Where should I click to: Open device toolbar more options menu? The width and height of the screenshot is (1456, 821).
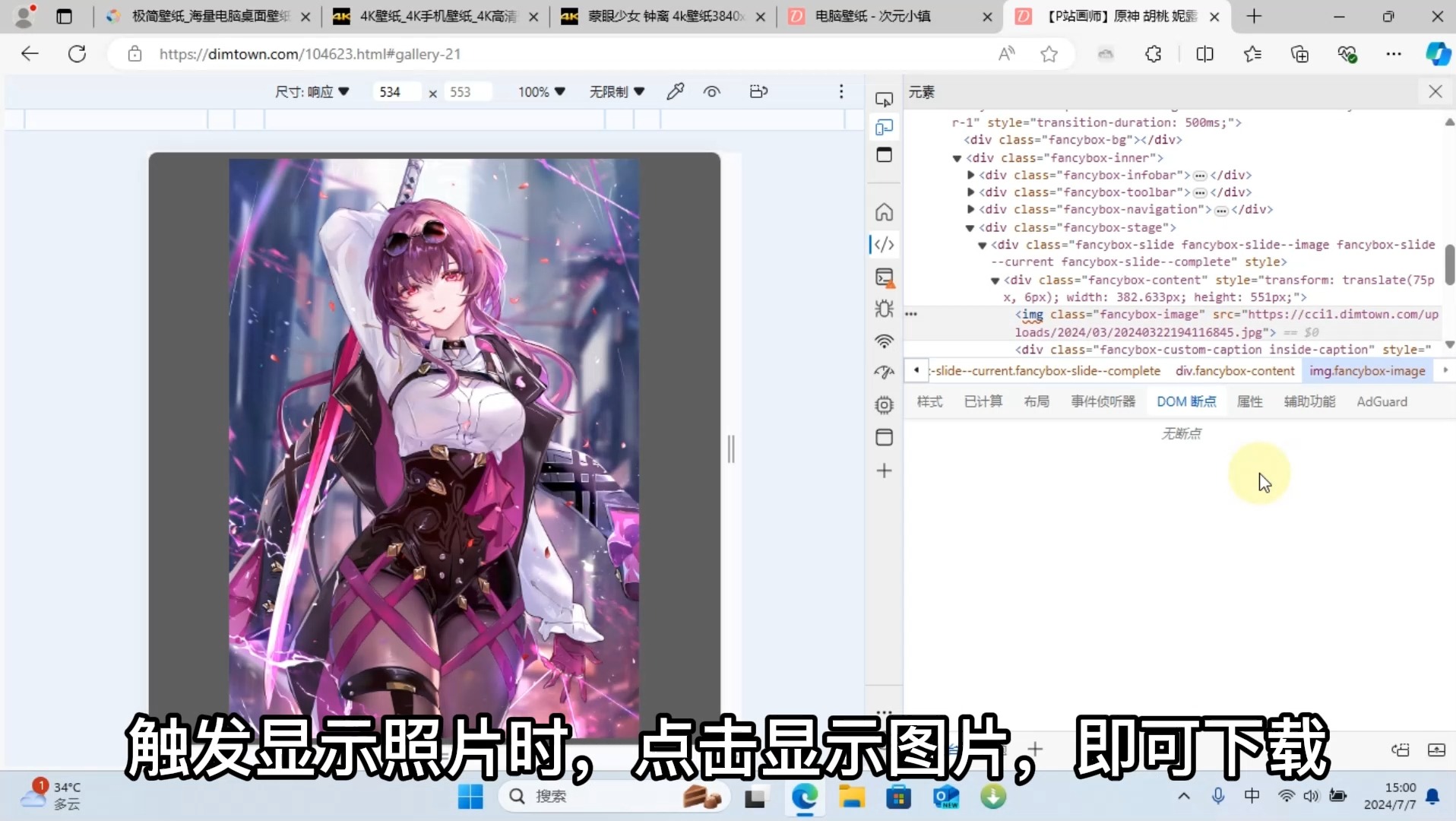coord(841,92)
